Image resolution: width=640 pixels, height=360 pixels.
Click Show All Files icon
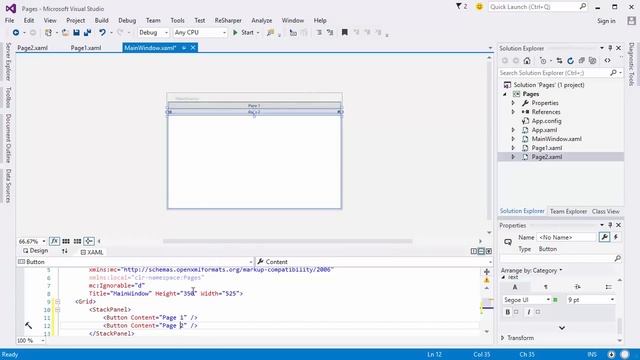[x=593, y=60]
